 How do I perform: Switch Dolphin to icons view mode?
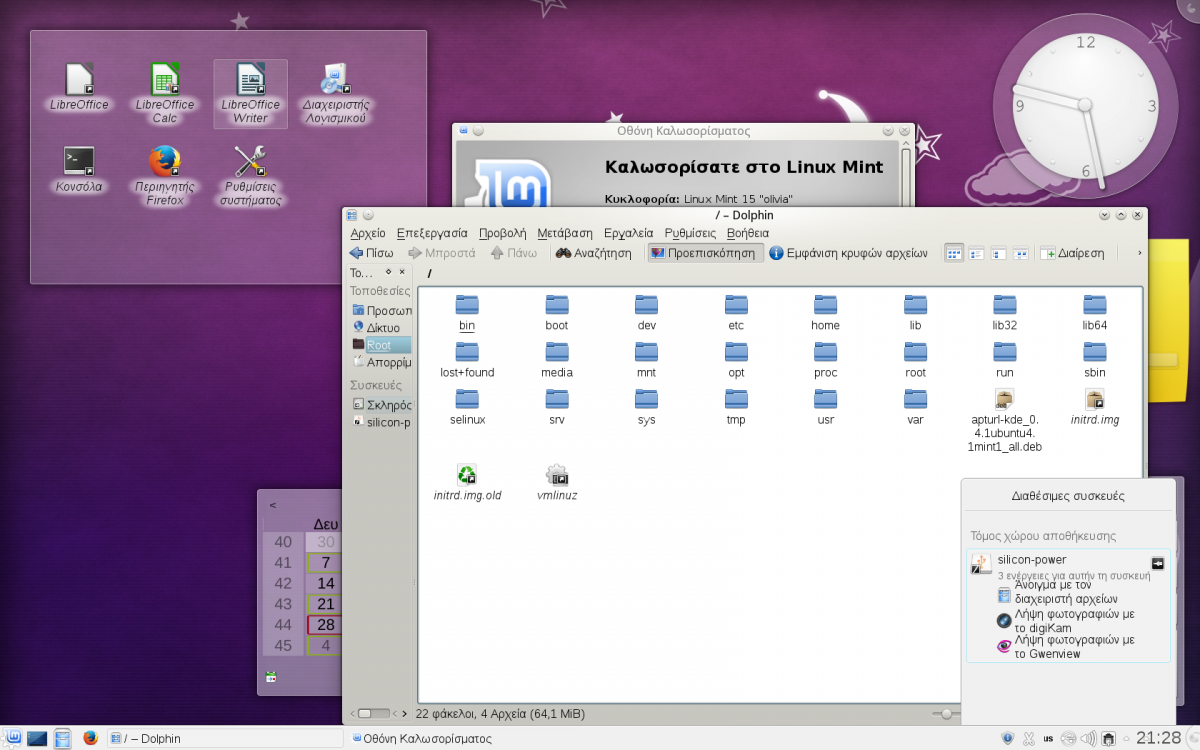(x=954, y=253)
